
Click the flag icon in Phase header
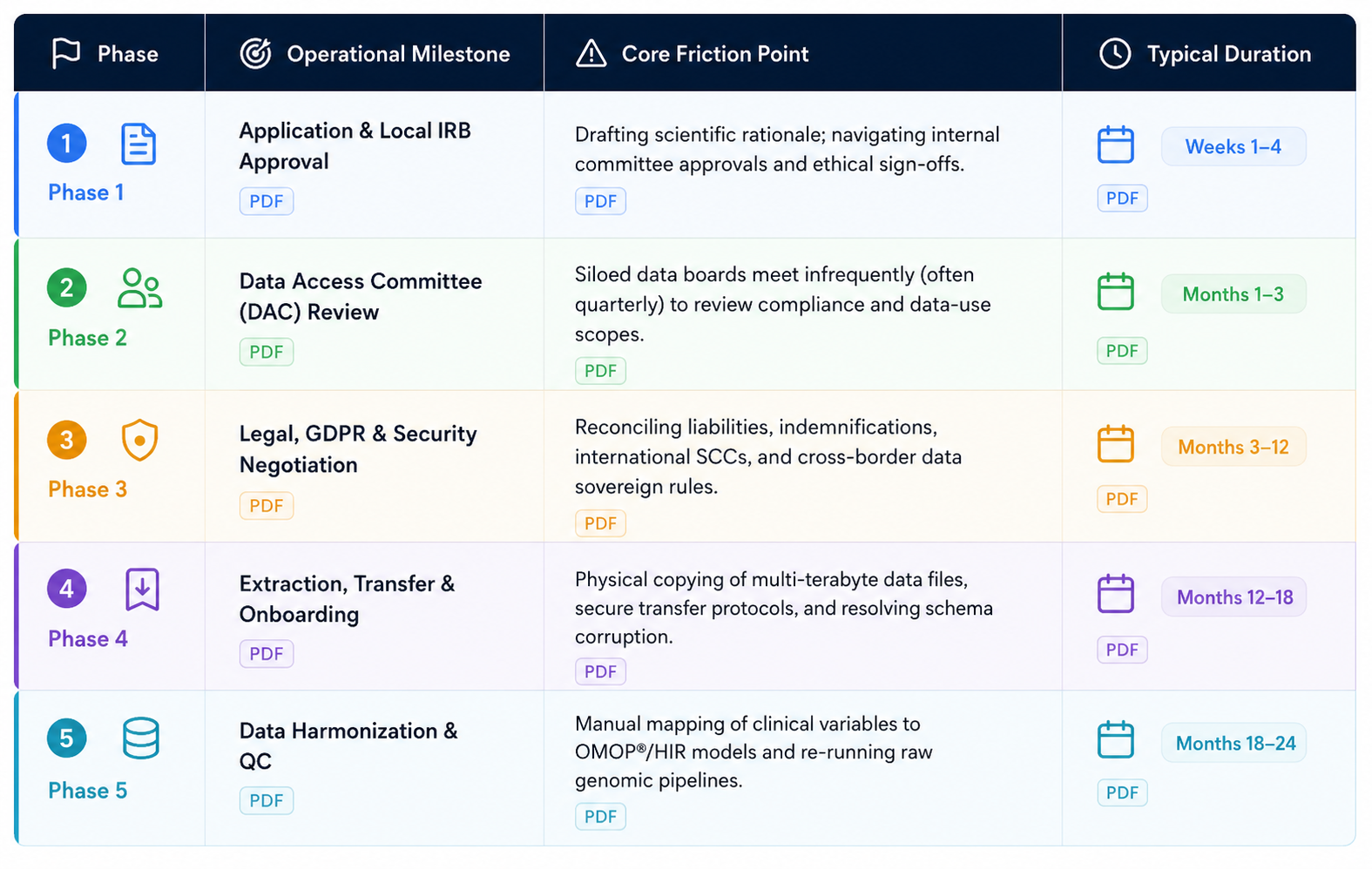[66, 53]
